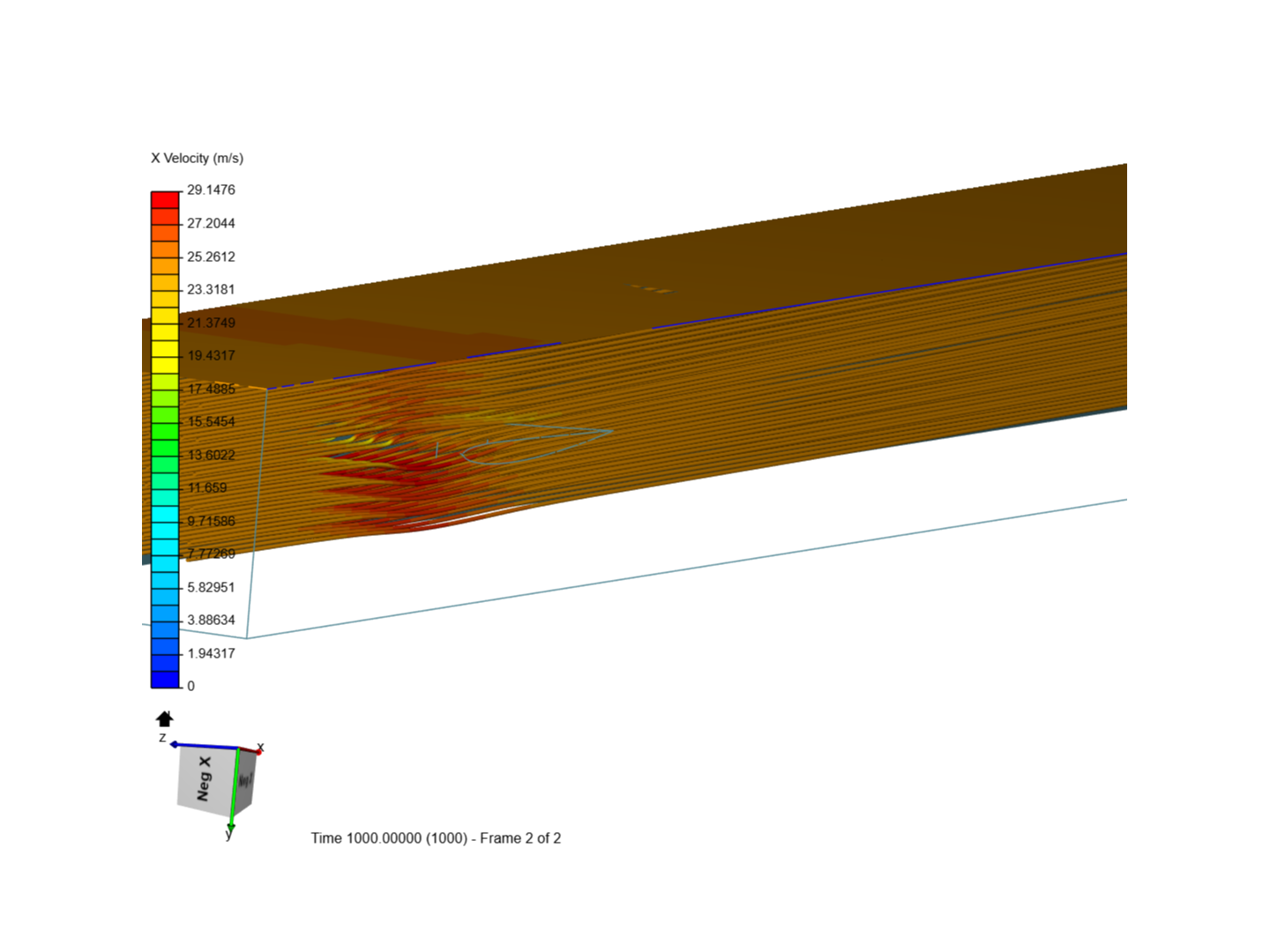Click legend value 13.6022
Image resolution: width=1270 pixels, height=952 pixels.
pos(211,455)
